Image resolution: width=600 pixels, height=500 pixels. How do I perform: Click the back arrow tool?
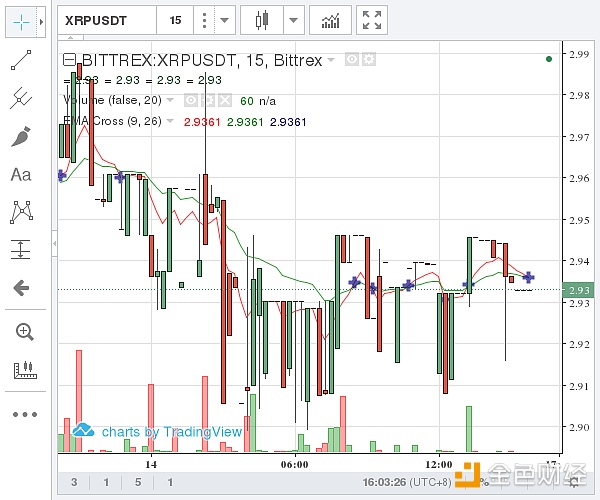point(21,288)
